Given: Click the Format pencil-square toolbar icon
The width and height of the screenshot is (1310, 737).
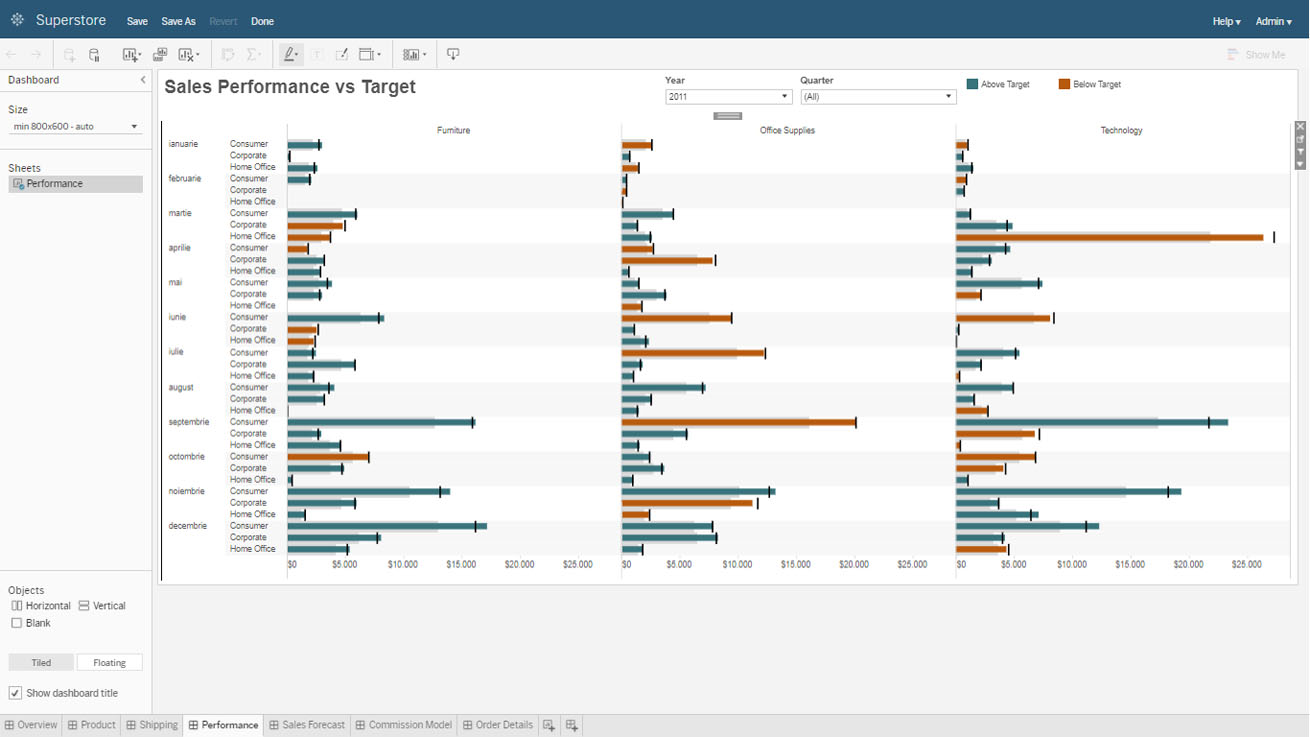Looking at the screenshot, I should coord(341,55).
